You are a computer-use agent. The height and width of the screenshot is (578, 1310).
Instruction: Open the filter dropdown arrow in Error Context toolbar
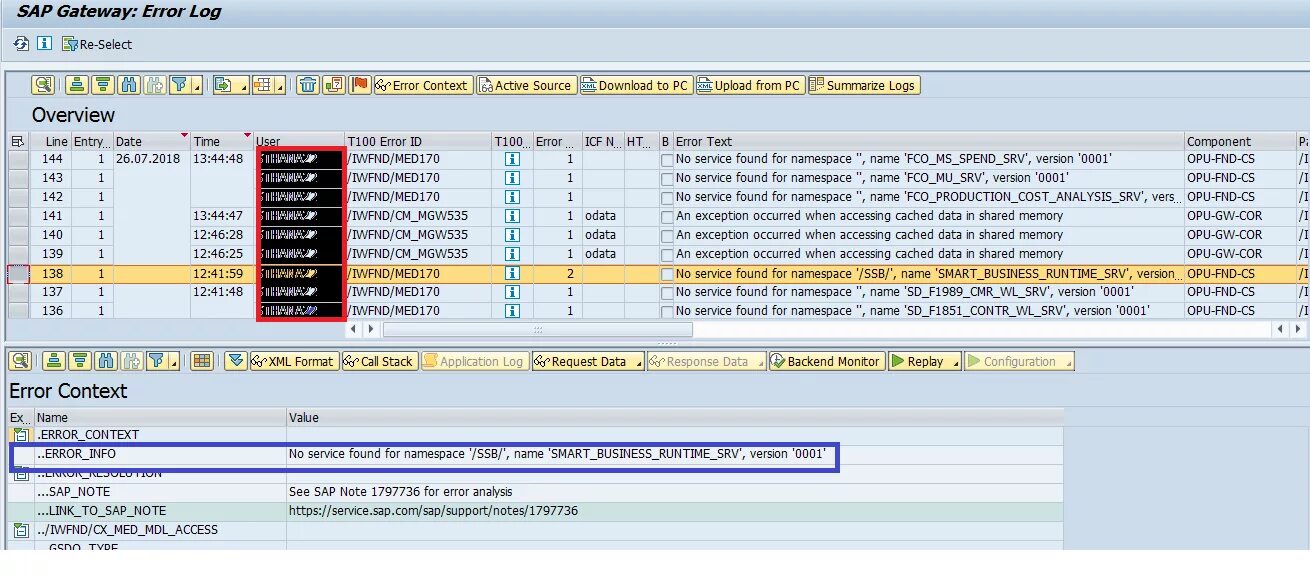(x=173, y=362)
